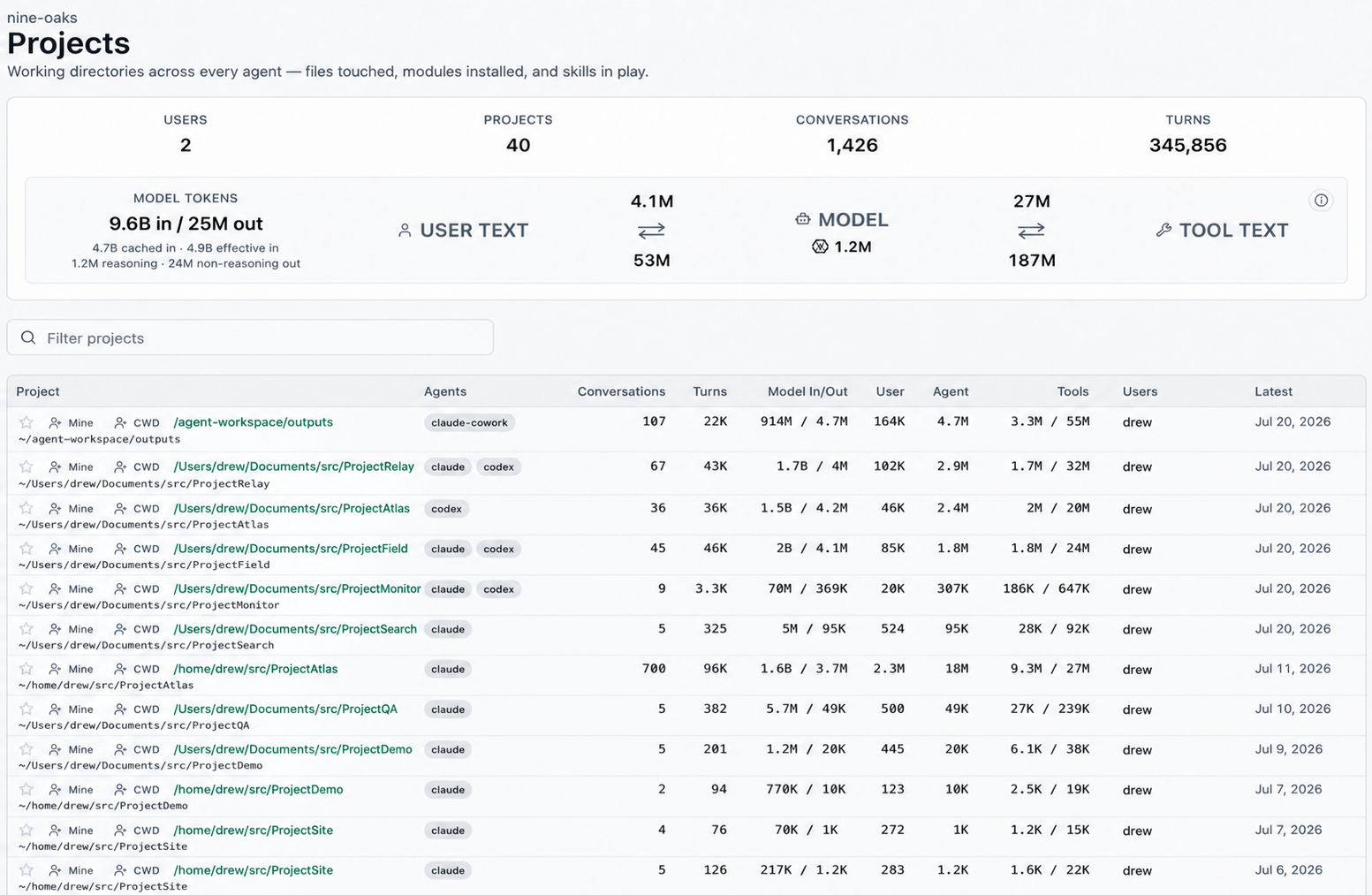Click CWD icon in ProjectSearch row
This screenshot has width=1372, height=895.
click(120, 629)
